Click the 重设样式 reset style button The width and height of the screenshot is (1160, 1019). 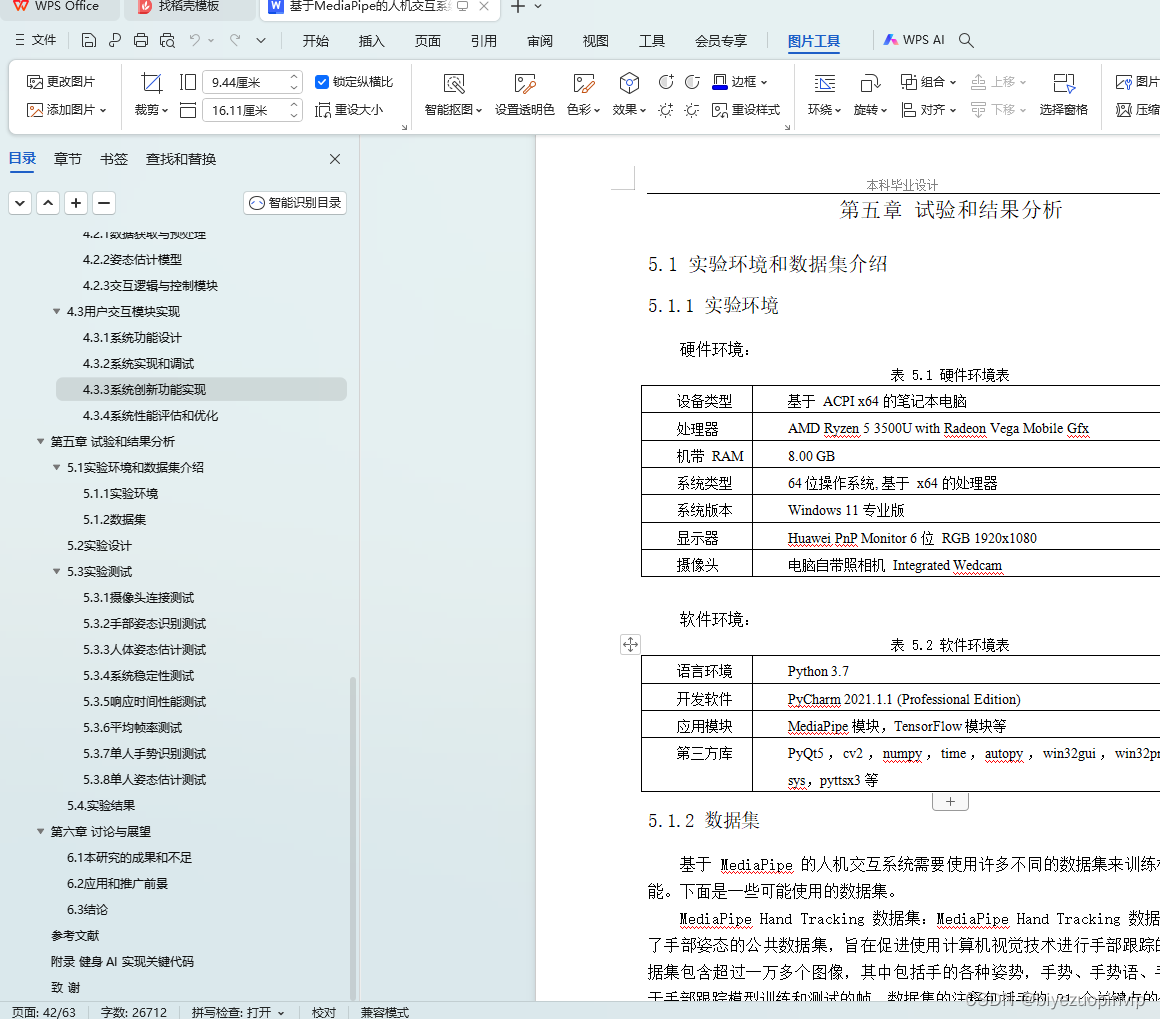point(746,110)
